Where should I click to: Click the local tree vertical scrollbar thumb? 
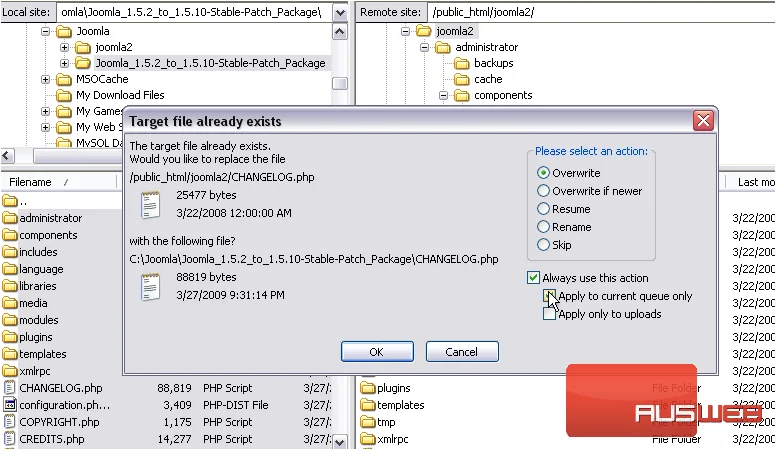(340, 83)
